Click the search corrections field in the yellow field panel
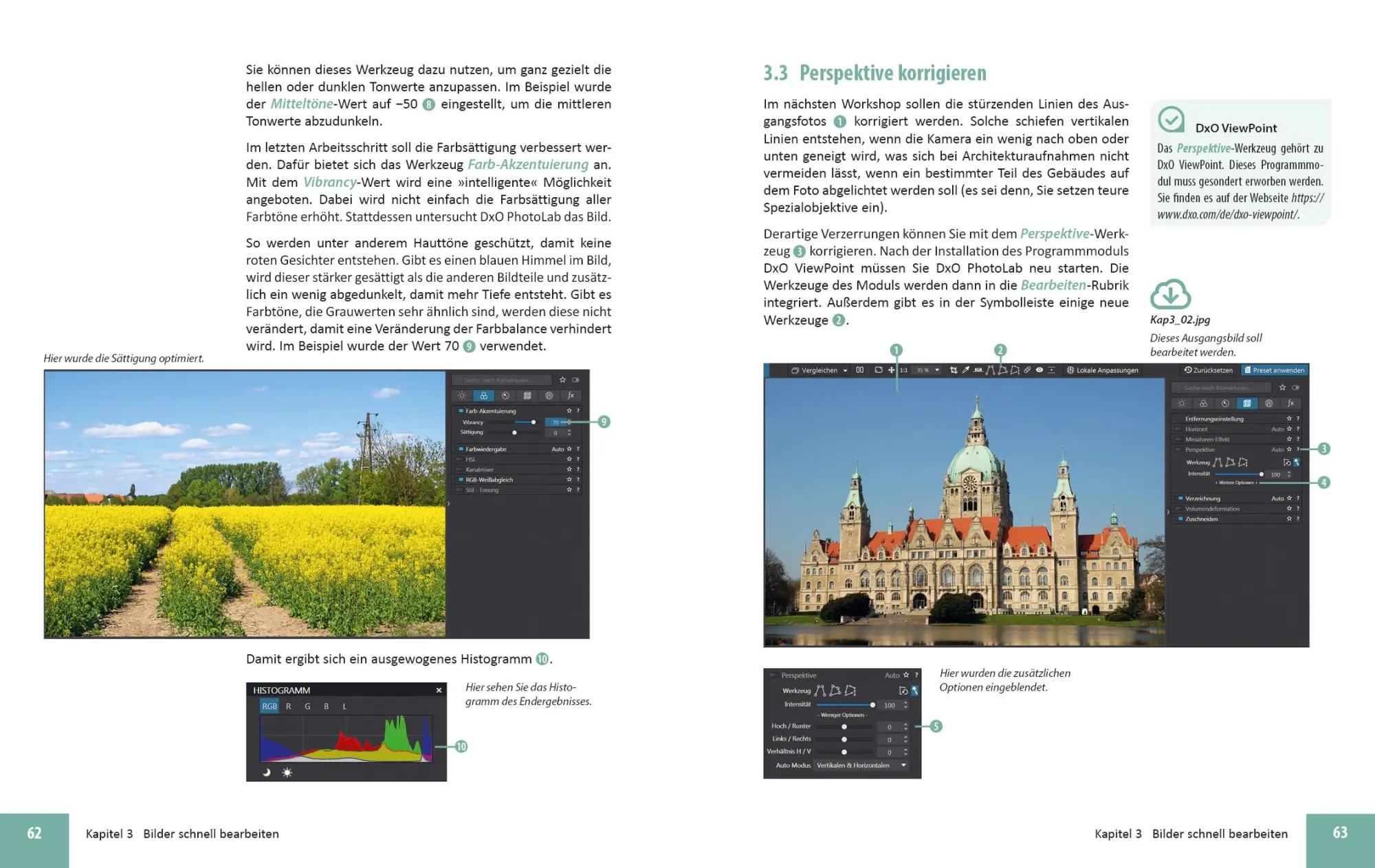Viewport: 1375px width, 868px height. [502, 380]
